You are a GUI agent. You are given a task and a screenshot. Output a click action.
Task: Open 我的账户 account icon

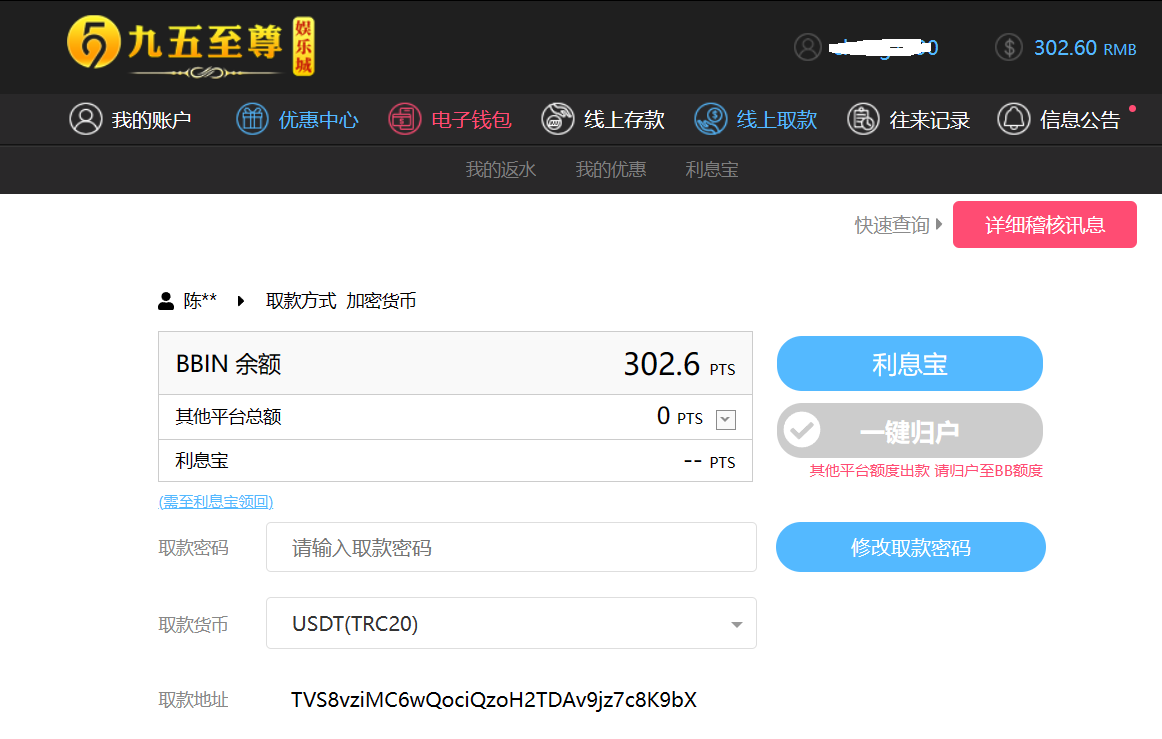click(86, 119)
